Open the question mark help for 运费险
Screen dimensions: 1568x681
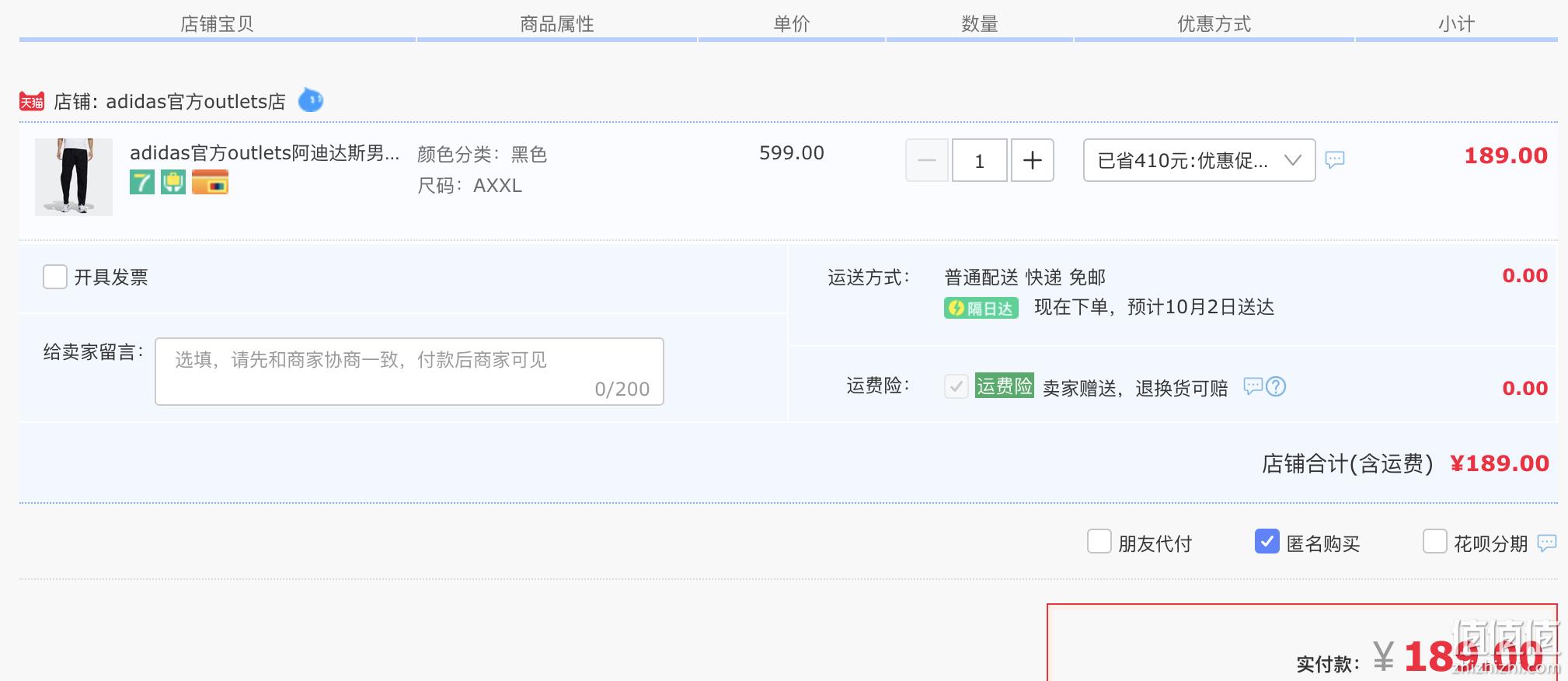click(x=1276, y=386)
